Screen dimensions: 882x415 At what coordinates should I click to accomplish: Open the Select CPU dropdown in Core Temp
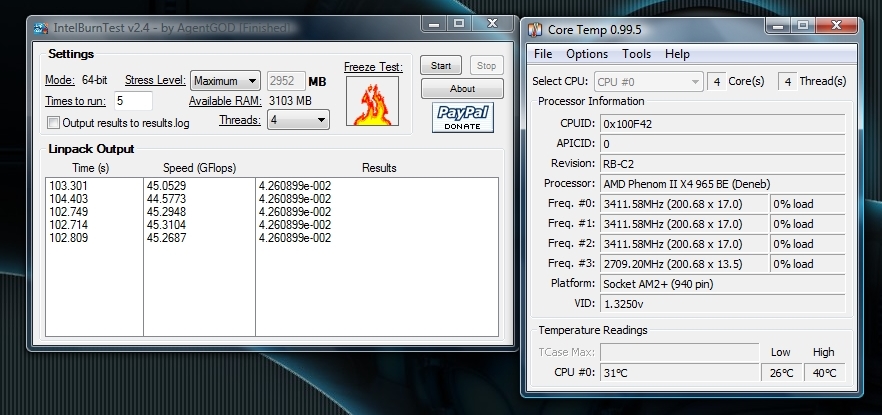(649, 82)
